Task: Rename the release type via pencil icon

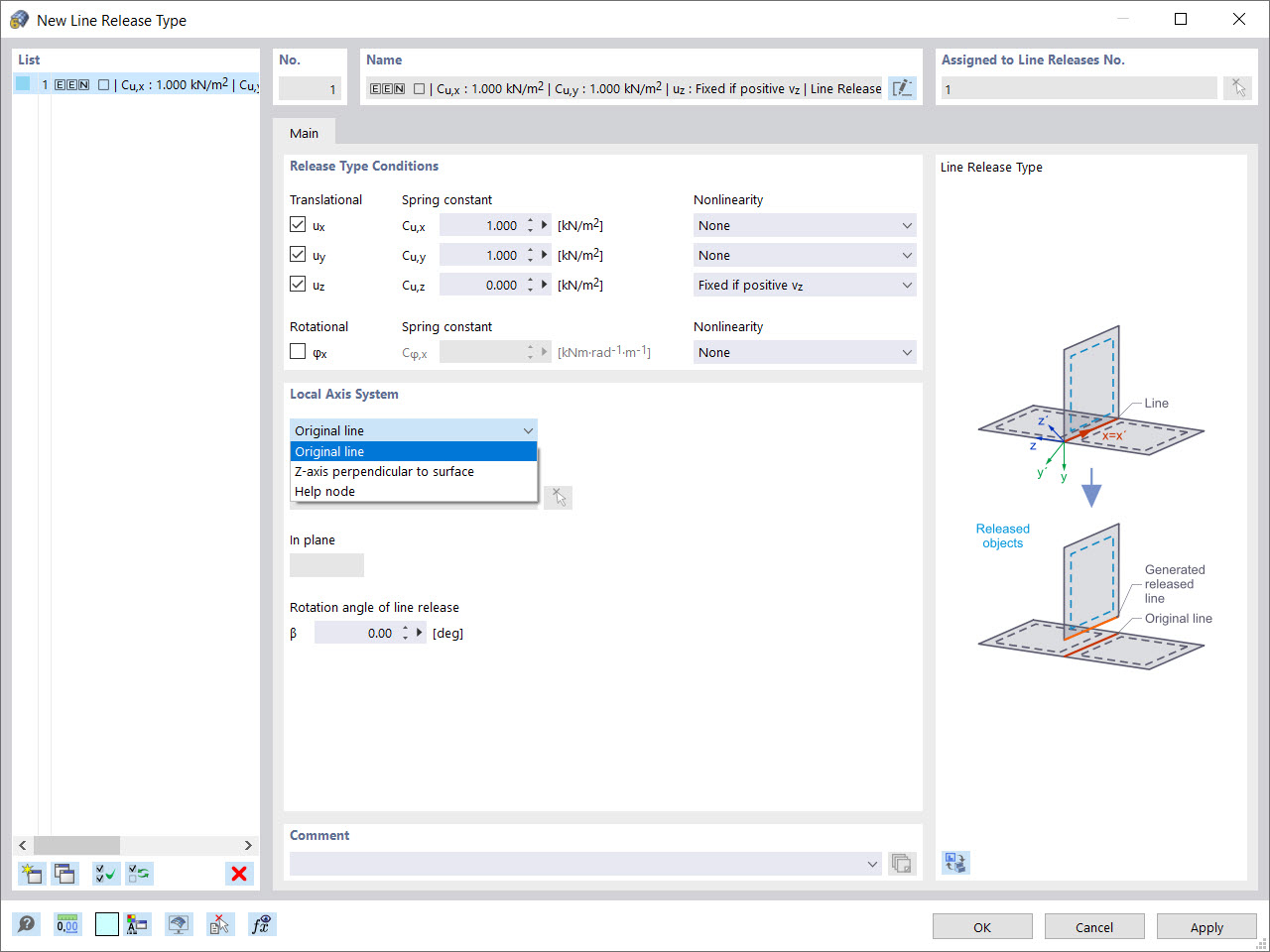Action: pos(902,87)
